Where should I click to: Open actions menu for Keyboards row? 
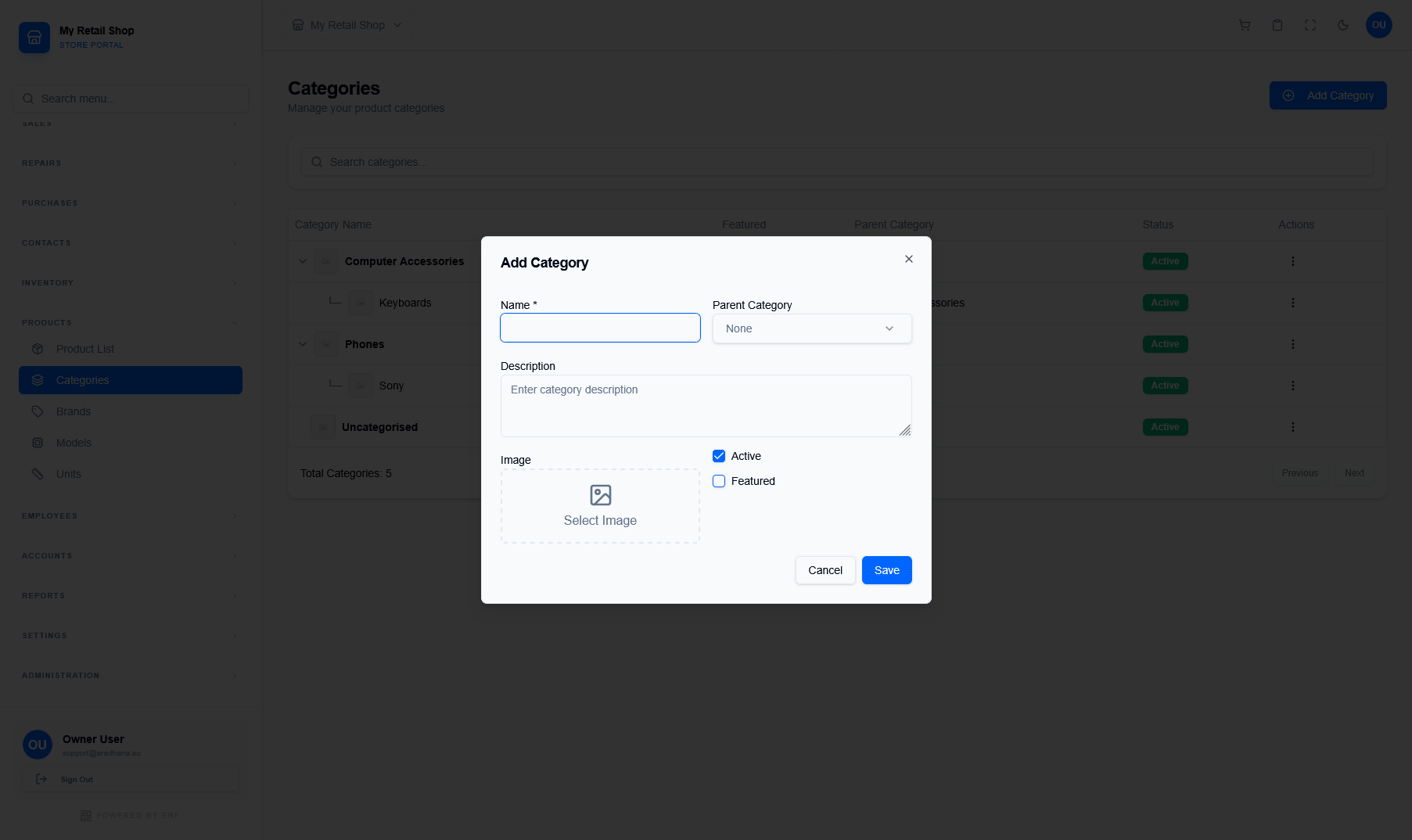(1292, 303)
